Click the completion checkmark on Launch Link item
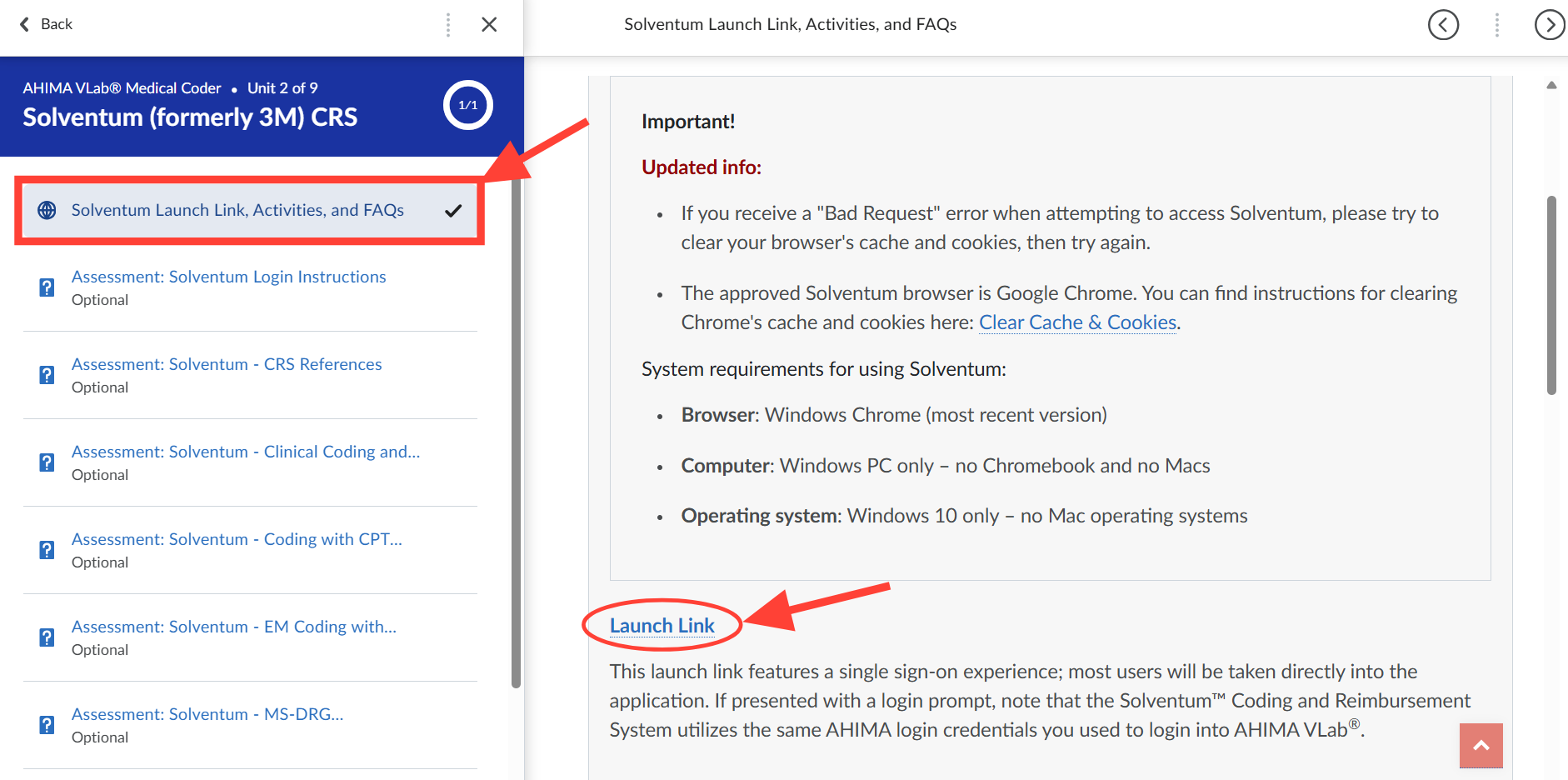The width and height of the screenshot is (1568, 780). [453, 211]
